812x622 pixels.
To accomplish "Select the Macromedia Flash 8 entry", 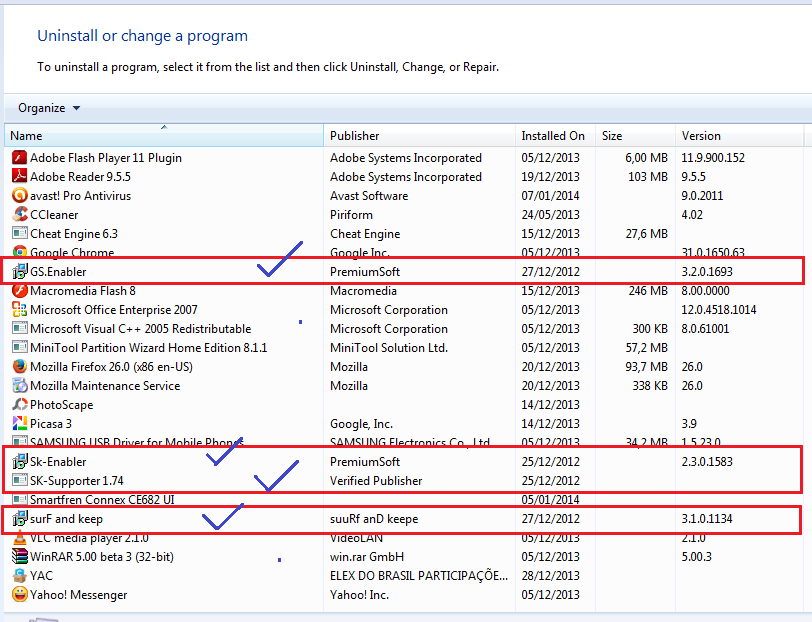I will coord(83,291).
